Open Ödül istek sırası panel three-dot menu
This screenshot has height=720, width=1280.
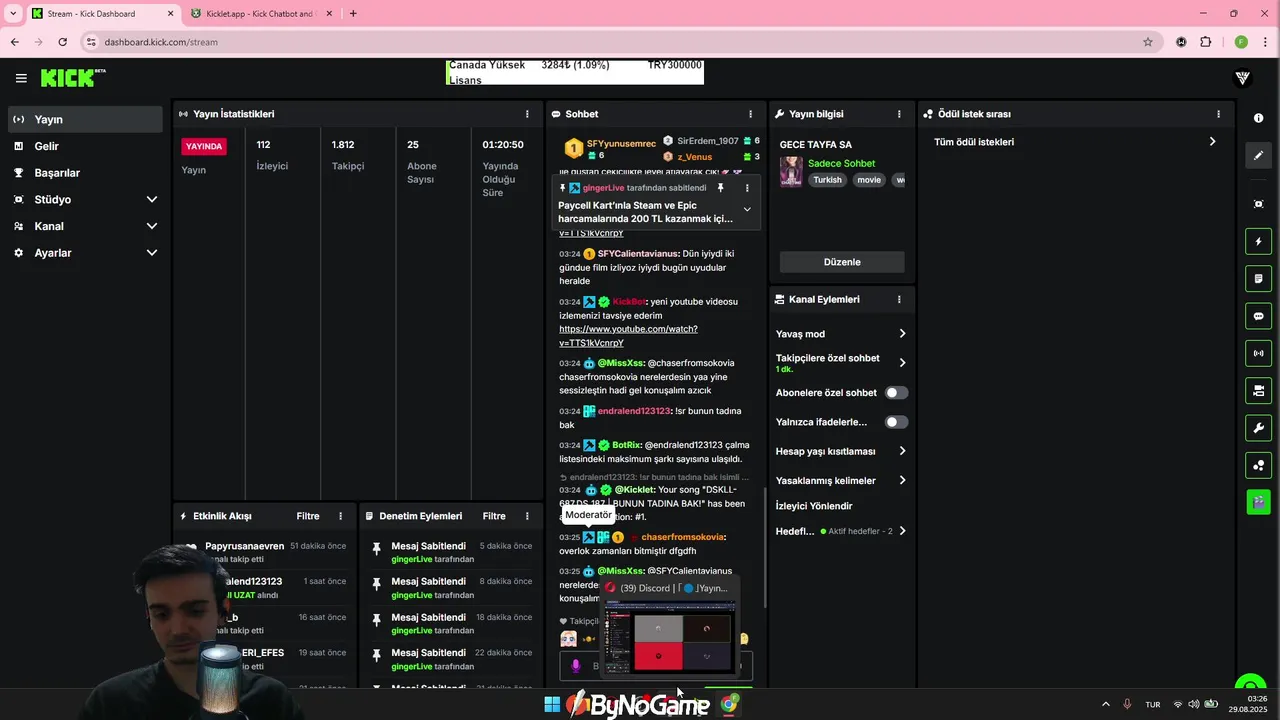click(1218, 114)
